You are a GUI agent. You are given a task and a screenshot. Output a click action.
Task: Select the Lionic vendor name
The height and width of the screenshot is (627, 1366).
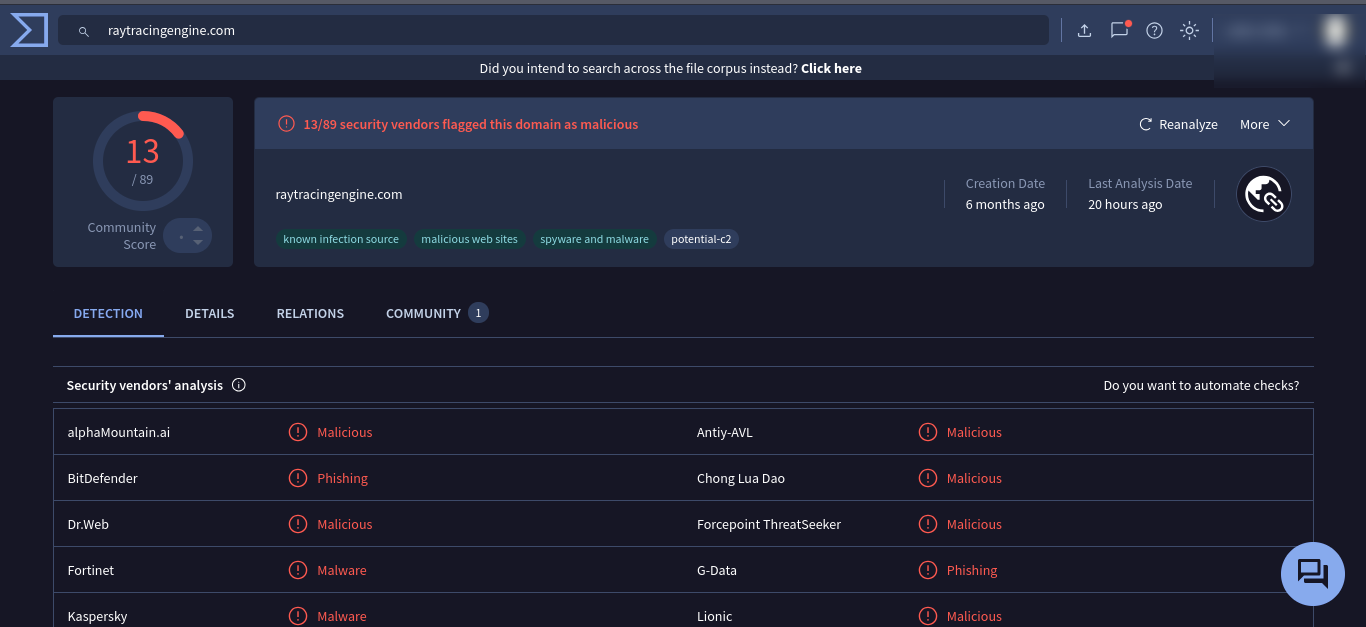(714, 616)
